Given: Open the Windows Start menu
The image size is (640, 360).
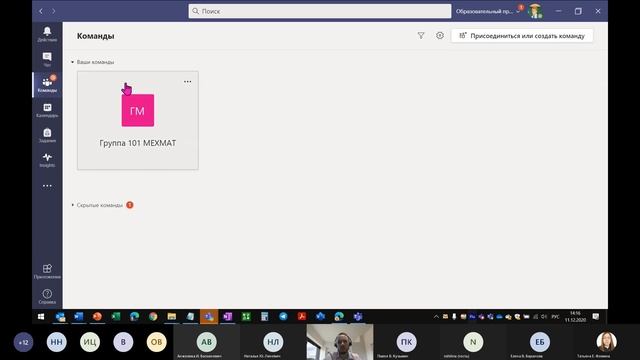Looking at the screenshot, I should (x=41, y=317).
